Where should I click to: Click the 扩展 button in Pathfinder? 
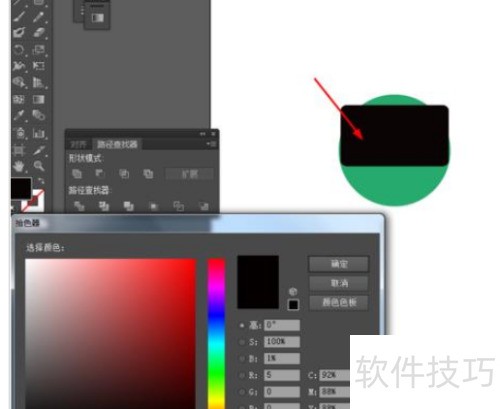point(189,174)
